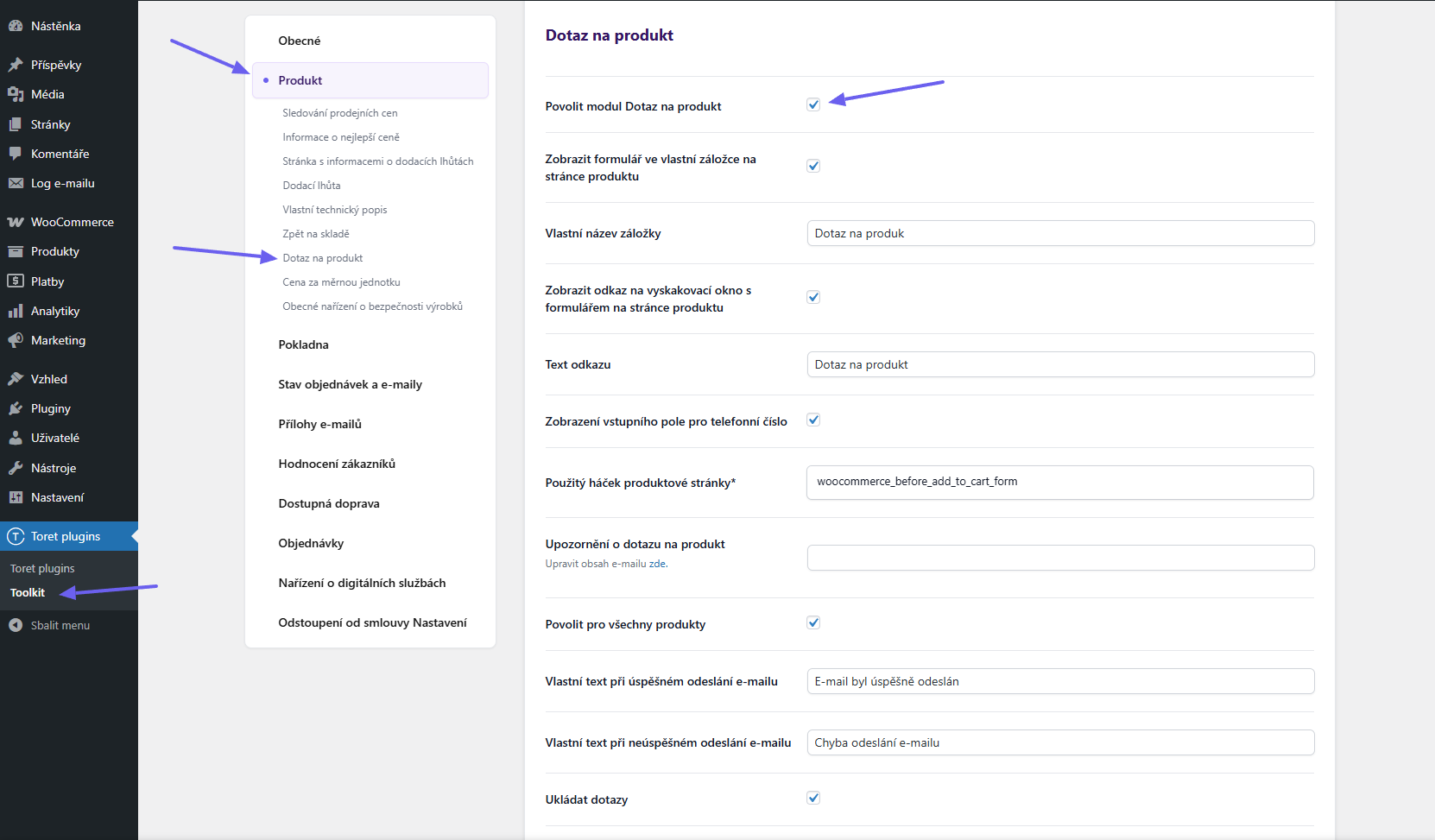Screen dimensions: 1435x840
Task: Uncheck 'Ukládat dotazy'
Action: click(x=813, y=798)
